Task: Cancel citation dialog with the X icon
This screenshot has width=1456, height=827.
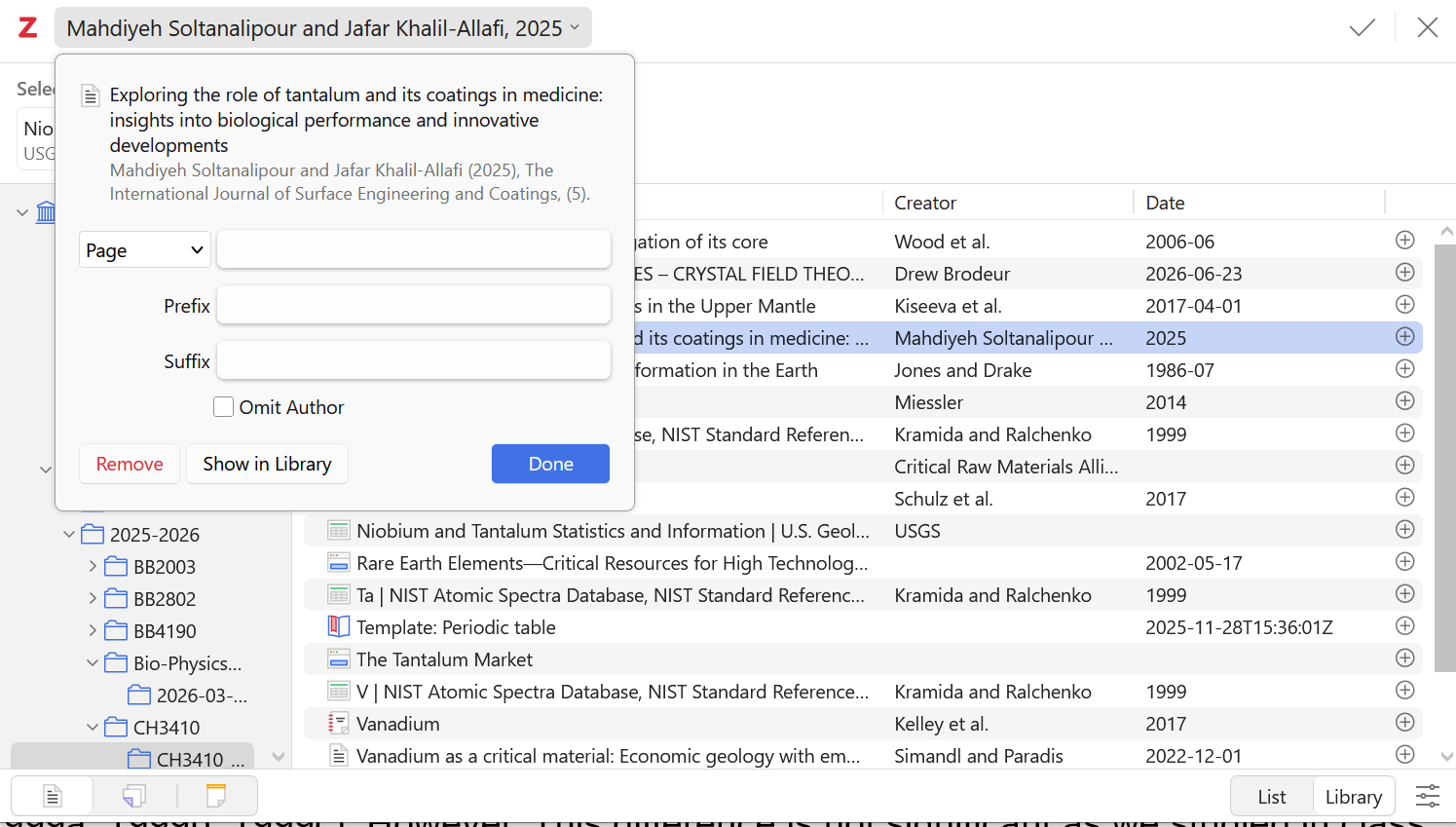Action: point(1428,27)
